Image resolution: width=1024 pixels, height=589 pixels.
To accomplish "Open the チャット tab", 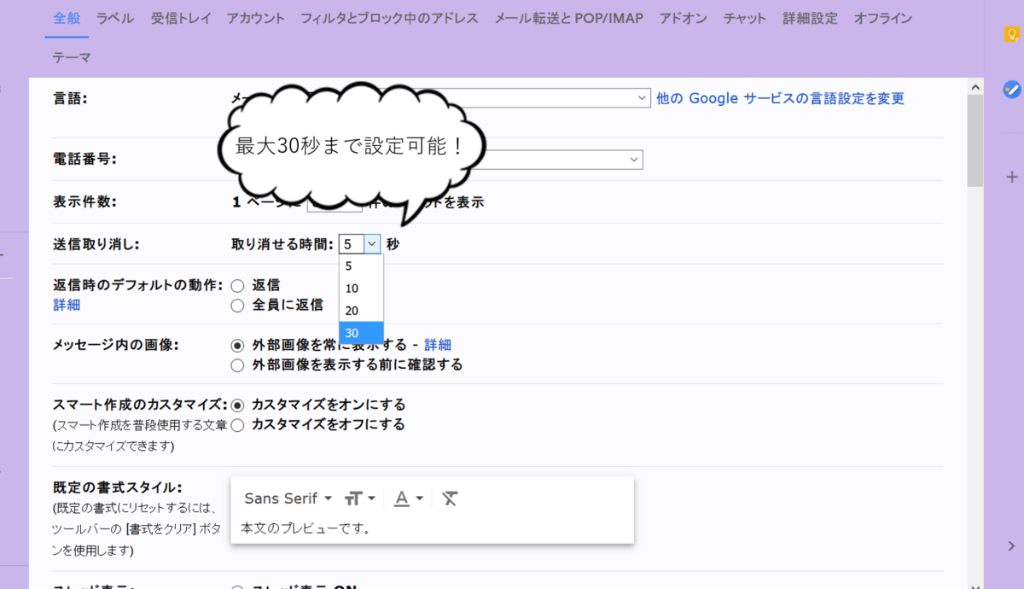I will (744, 18).
